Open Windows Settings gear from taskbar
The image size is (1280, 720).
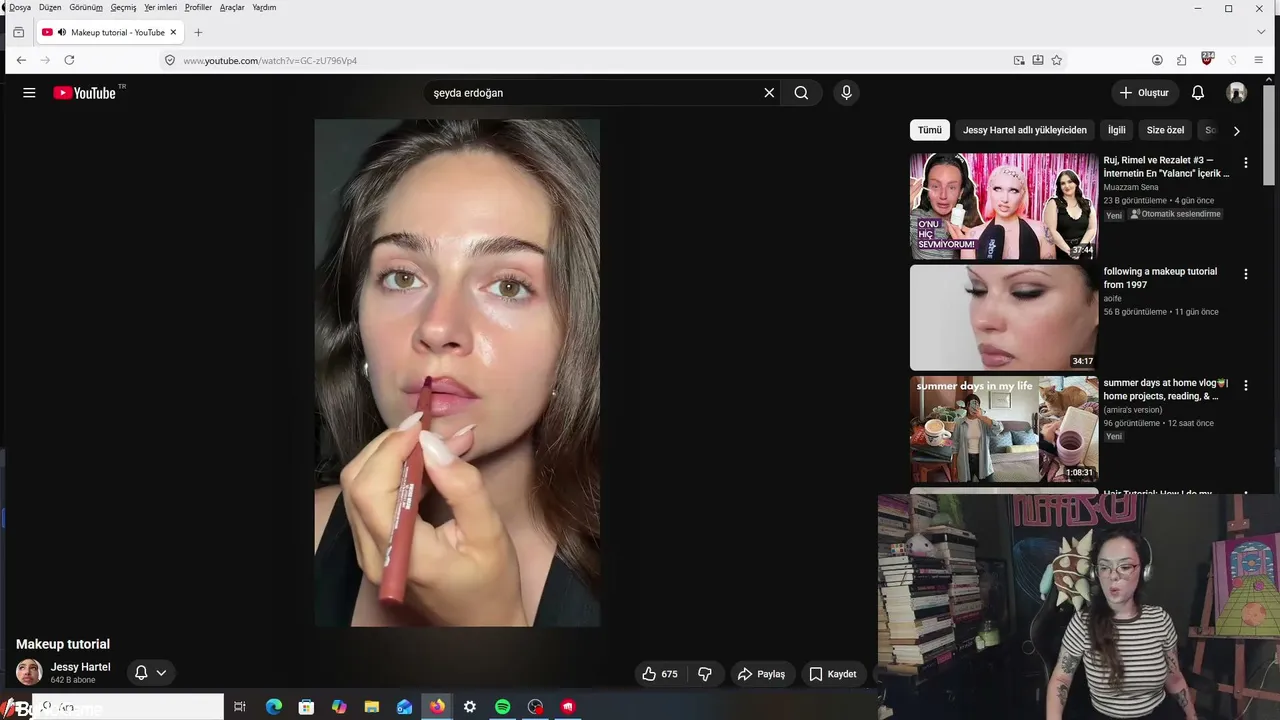point(470,707)
